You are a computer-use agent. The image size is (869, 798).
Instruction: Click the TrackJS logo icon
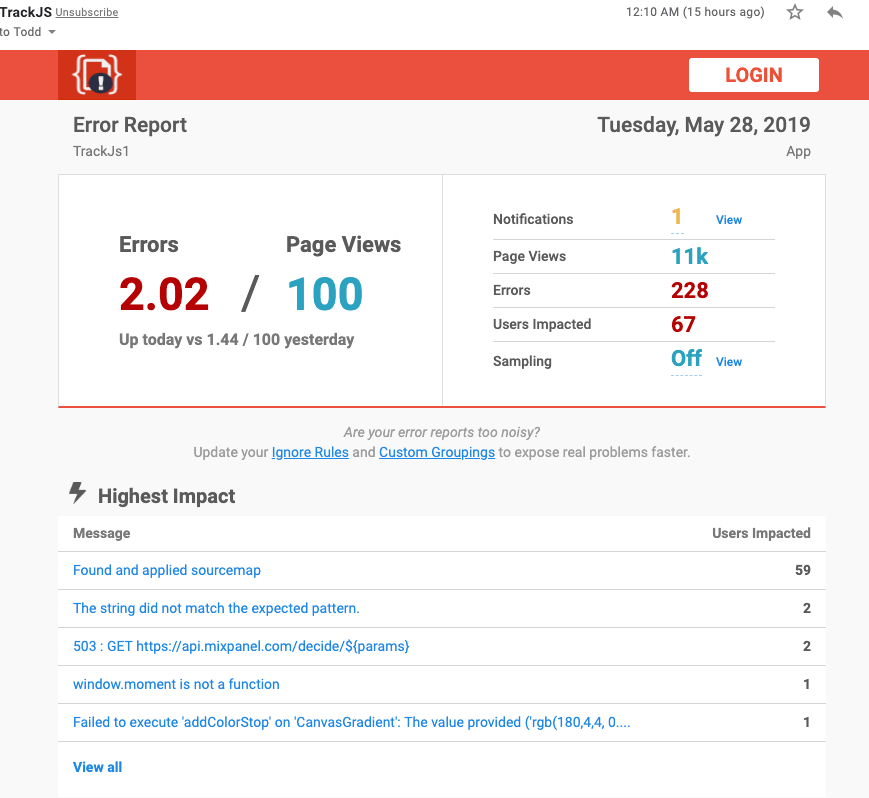tap(97, 75)
